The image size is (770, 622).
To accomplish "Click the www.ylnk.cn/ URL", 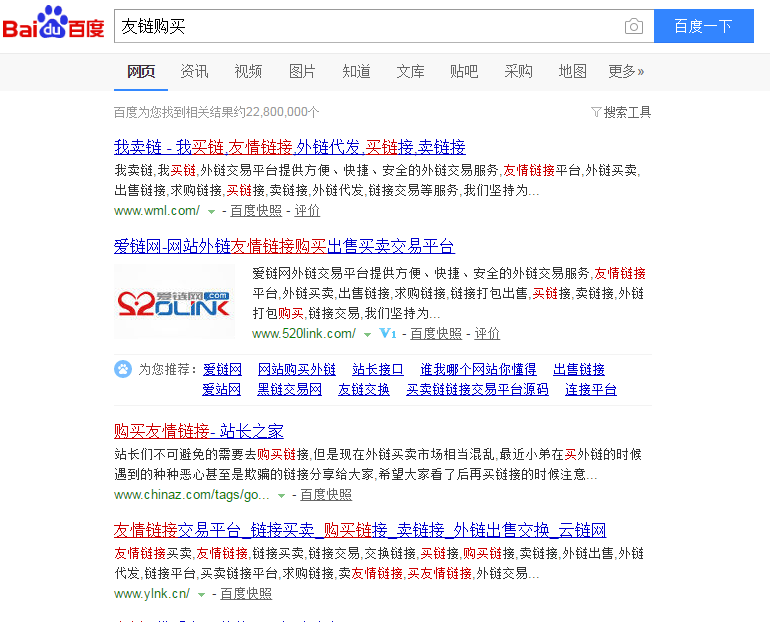I will coord(152,594).
